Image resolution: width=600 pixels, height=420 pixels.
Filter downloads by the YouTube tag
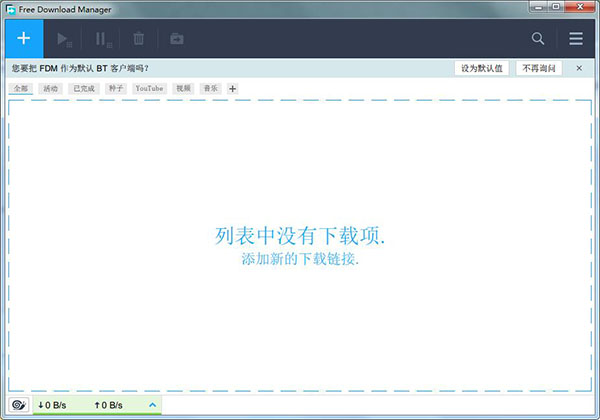click(x=150, y=89)
